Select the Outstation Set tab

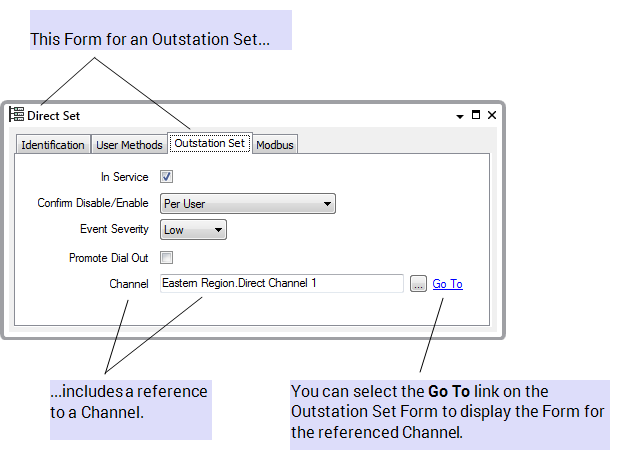tap(209, 144)
